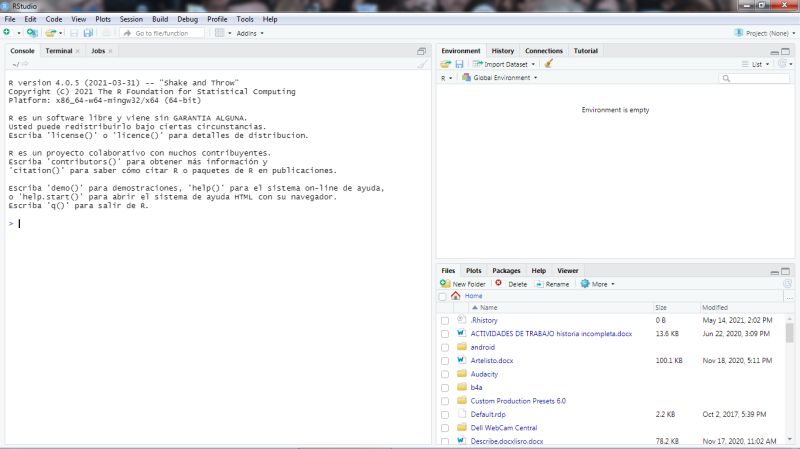Check the Default.rdp checkbox
Screen dimensions: 800x449
coord(445,415)
